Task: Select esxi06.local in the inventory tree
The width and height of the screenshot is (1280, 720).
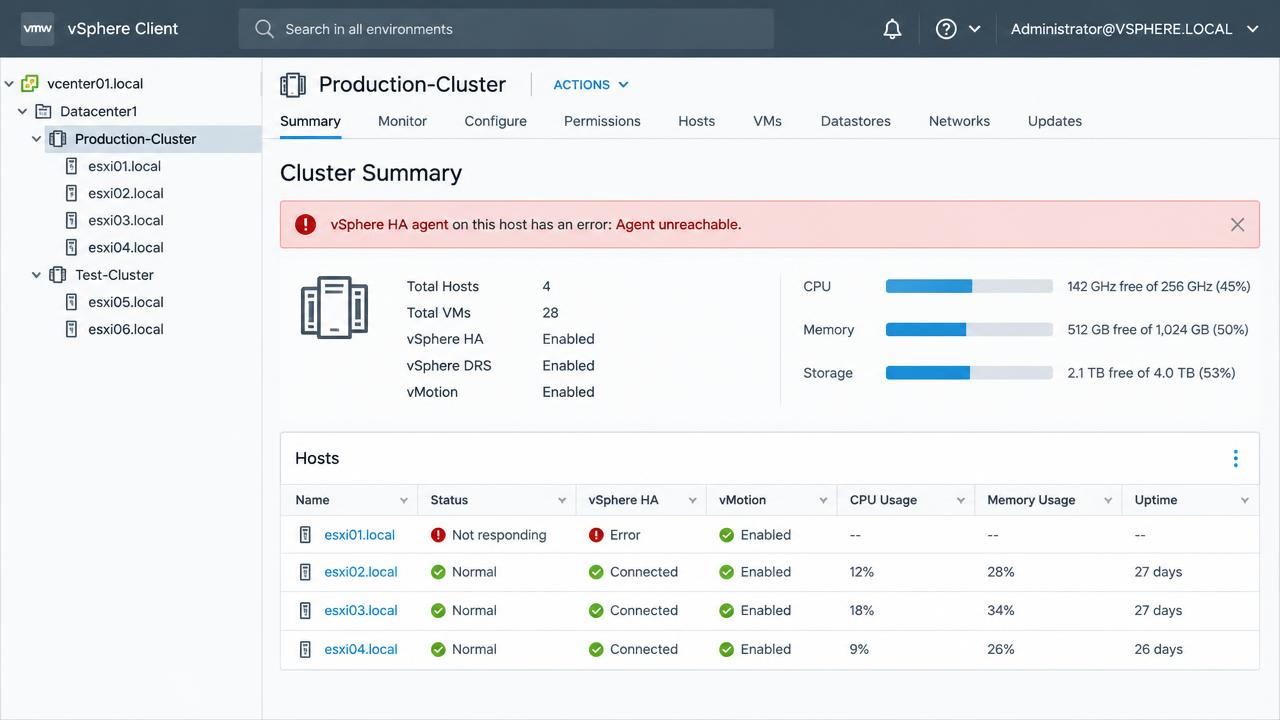Action: click(x=125, y=329)
